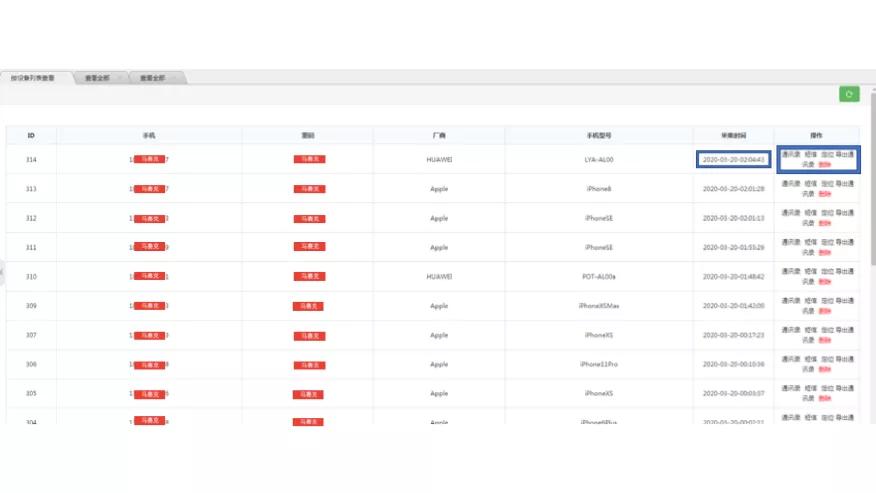Image resolution: width=876 pixels, height=493 pixels.
Task: Select the ID cell 314
Action: coord(31,159)
